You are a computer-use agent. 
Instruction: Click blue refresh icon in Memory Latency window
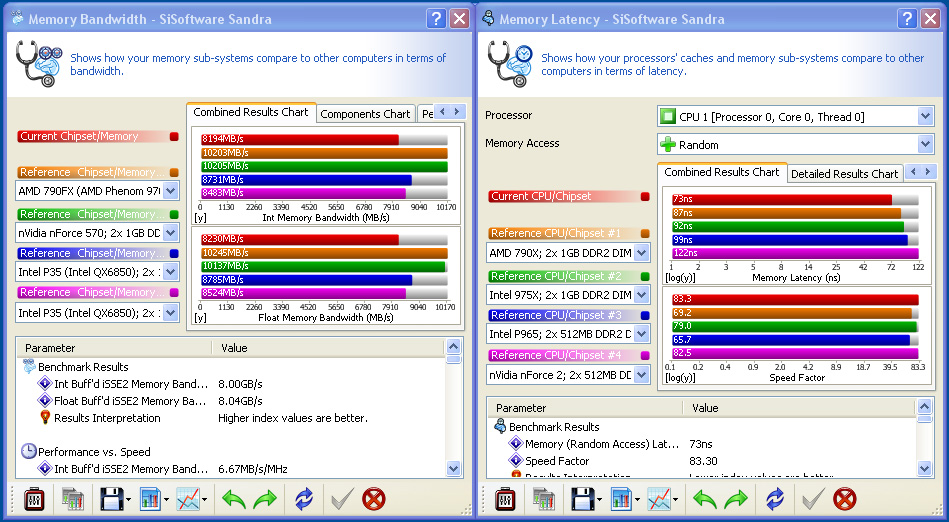coord(775,499)
